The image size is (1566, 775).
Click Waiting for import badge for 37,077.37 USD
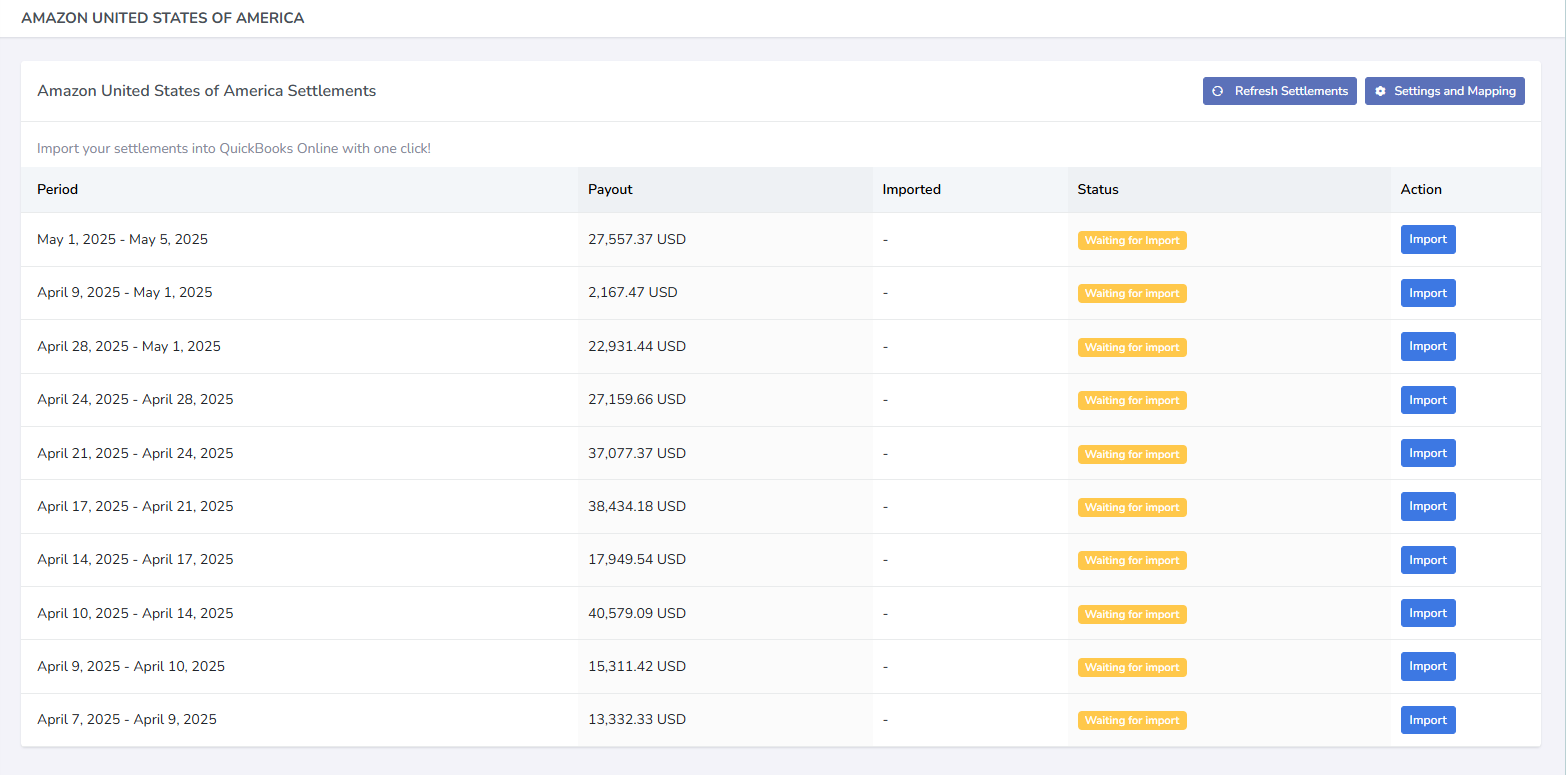pyautogui.click(x=1132, y=454)
